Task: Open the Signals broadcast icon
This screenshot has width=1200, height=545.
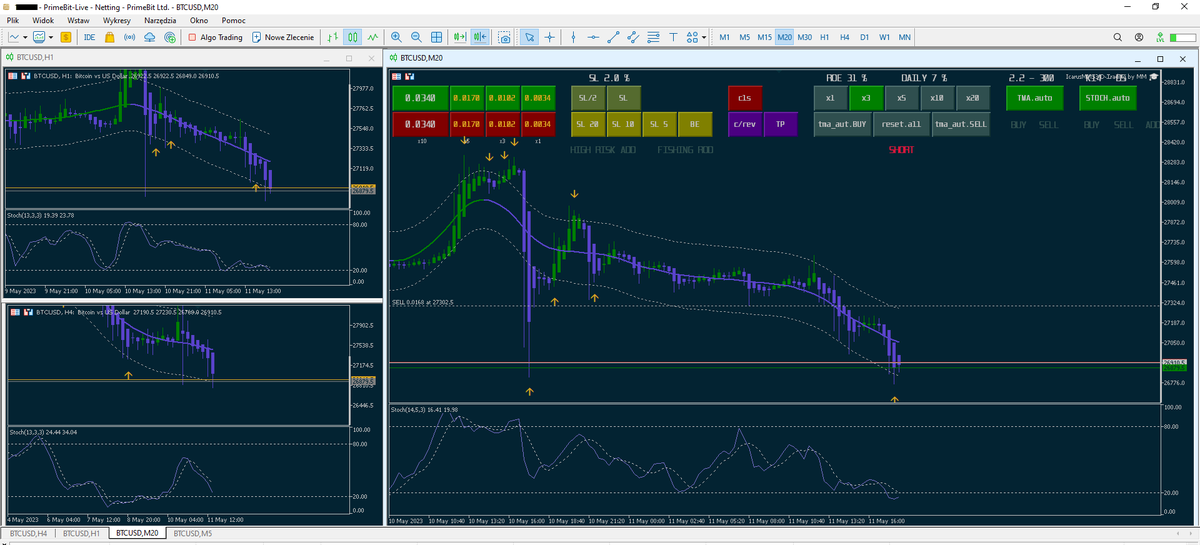Action: (x=129, y=37)
